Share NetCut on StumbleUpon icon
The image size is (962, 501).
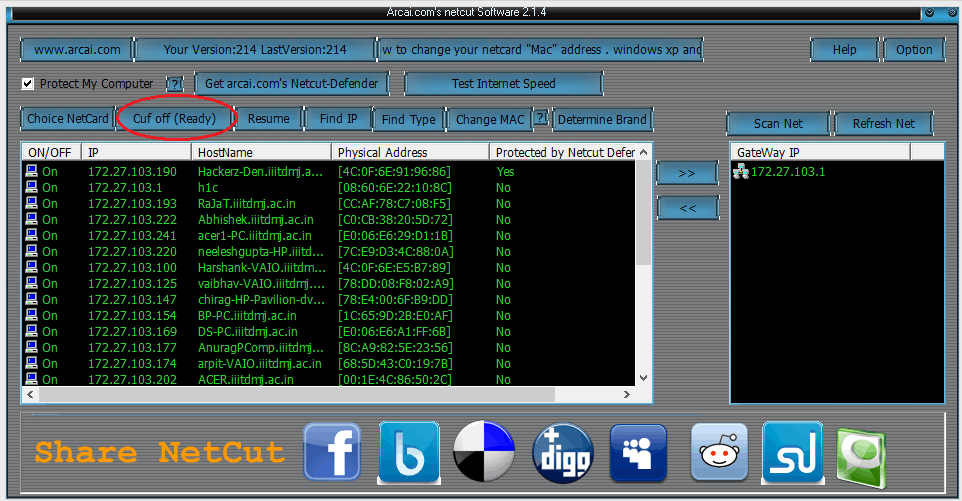792,452
